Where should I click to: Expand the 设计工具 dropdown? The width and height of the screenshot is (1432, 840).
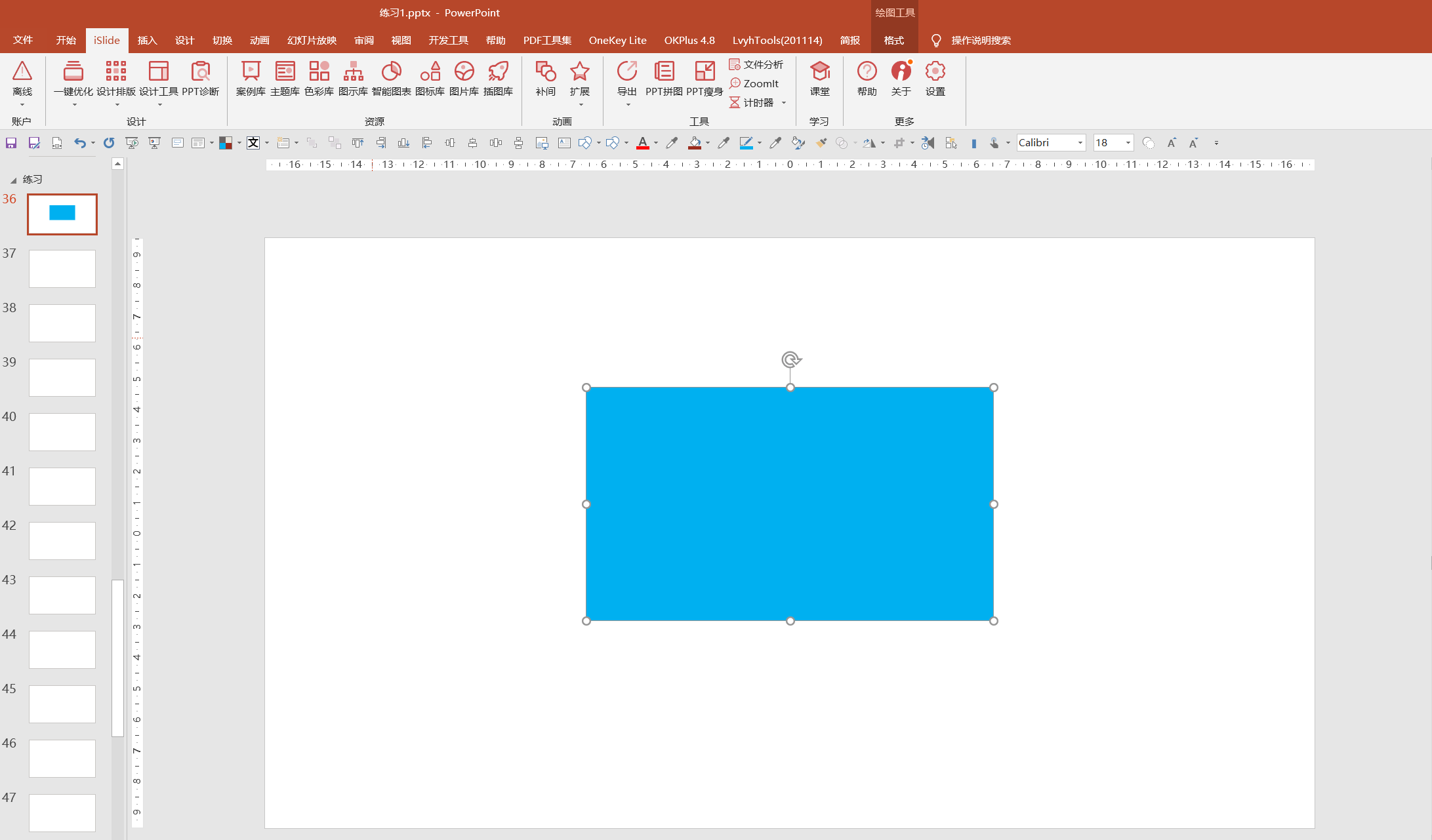pyautogui.click(x=159, y=105)
